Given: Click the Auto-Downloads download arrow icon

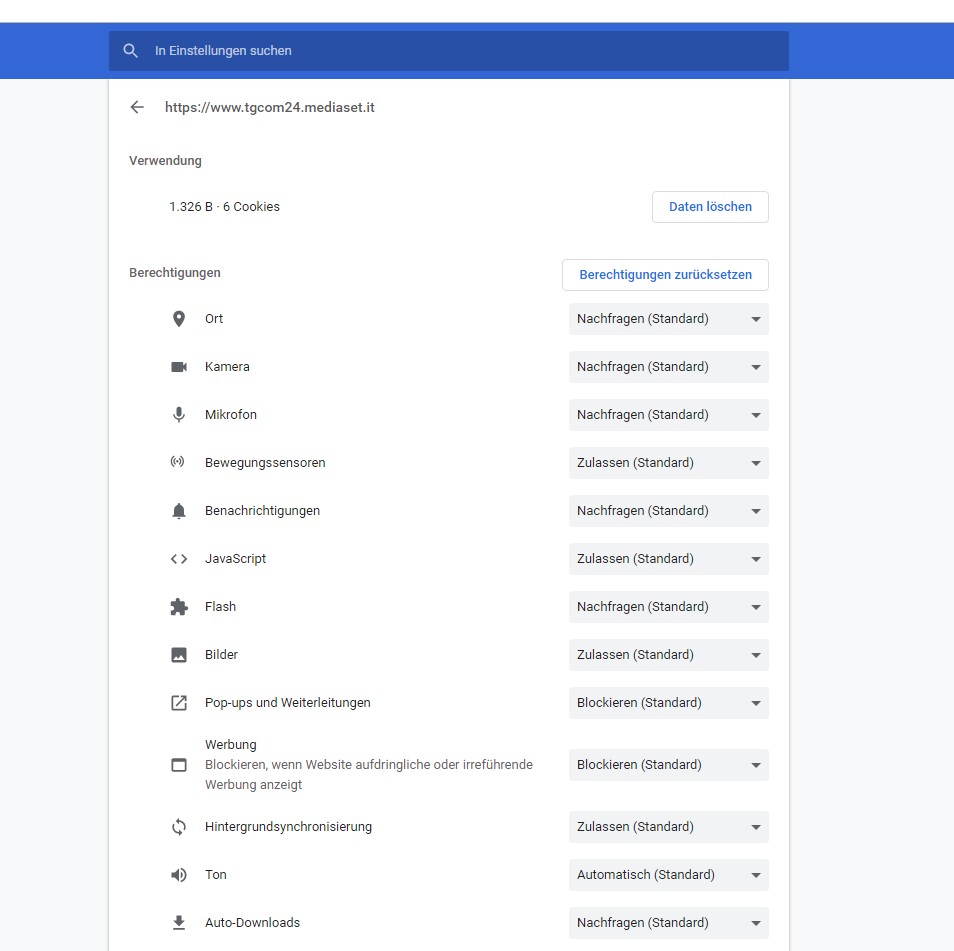Looking at the screenshot, I should (179, 923).
